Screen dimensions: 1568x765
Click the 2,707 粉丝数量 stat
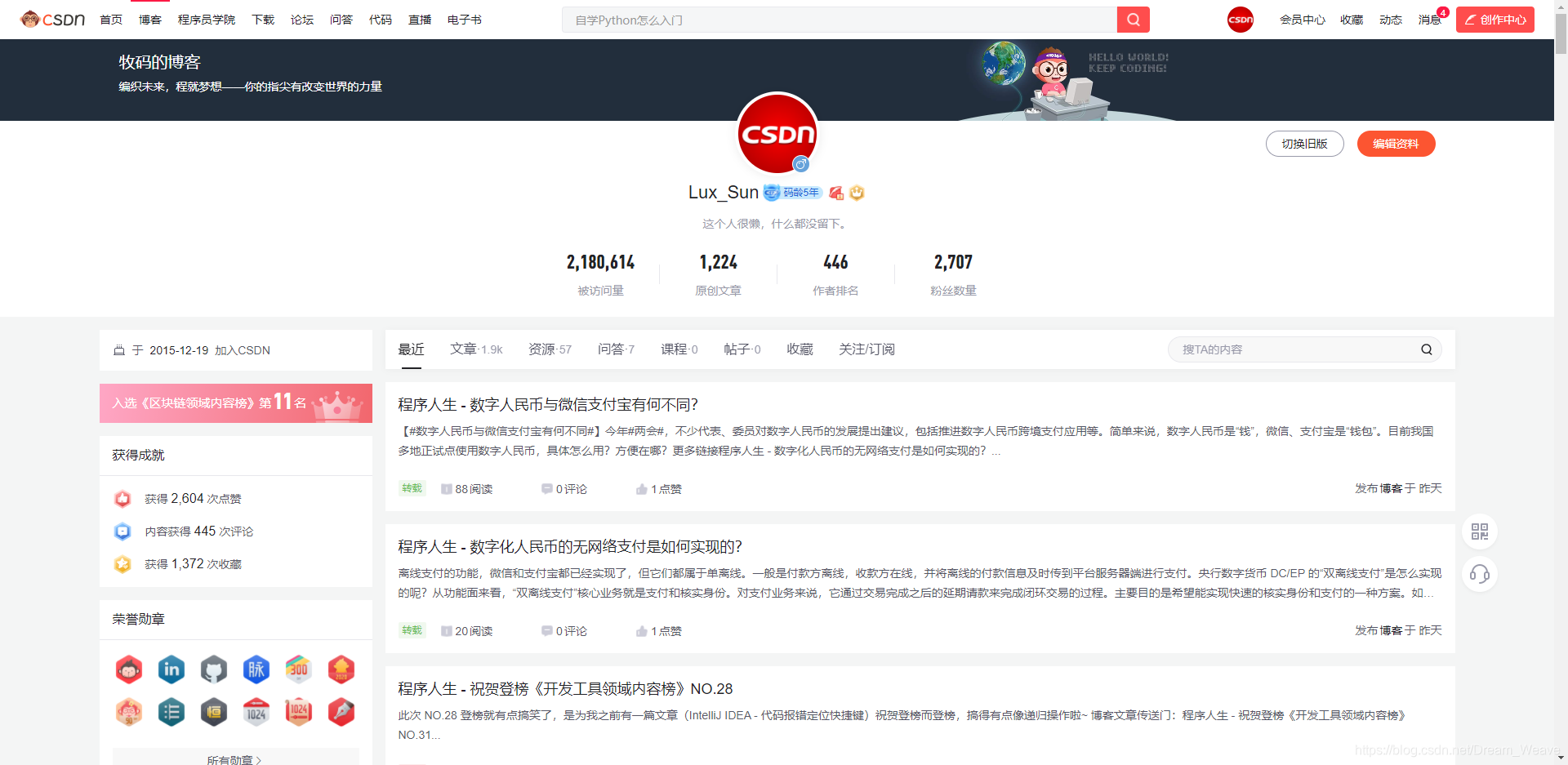point(953,273)
